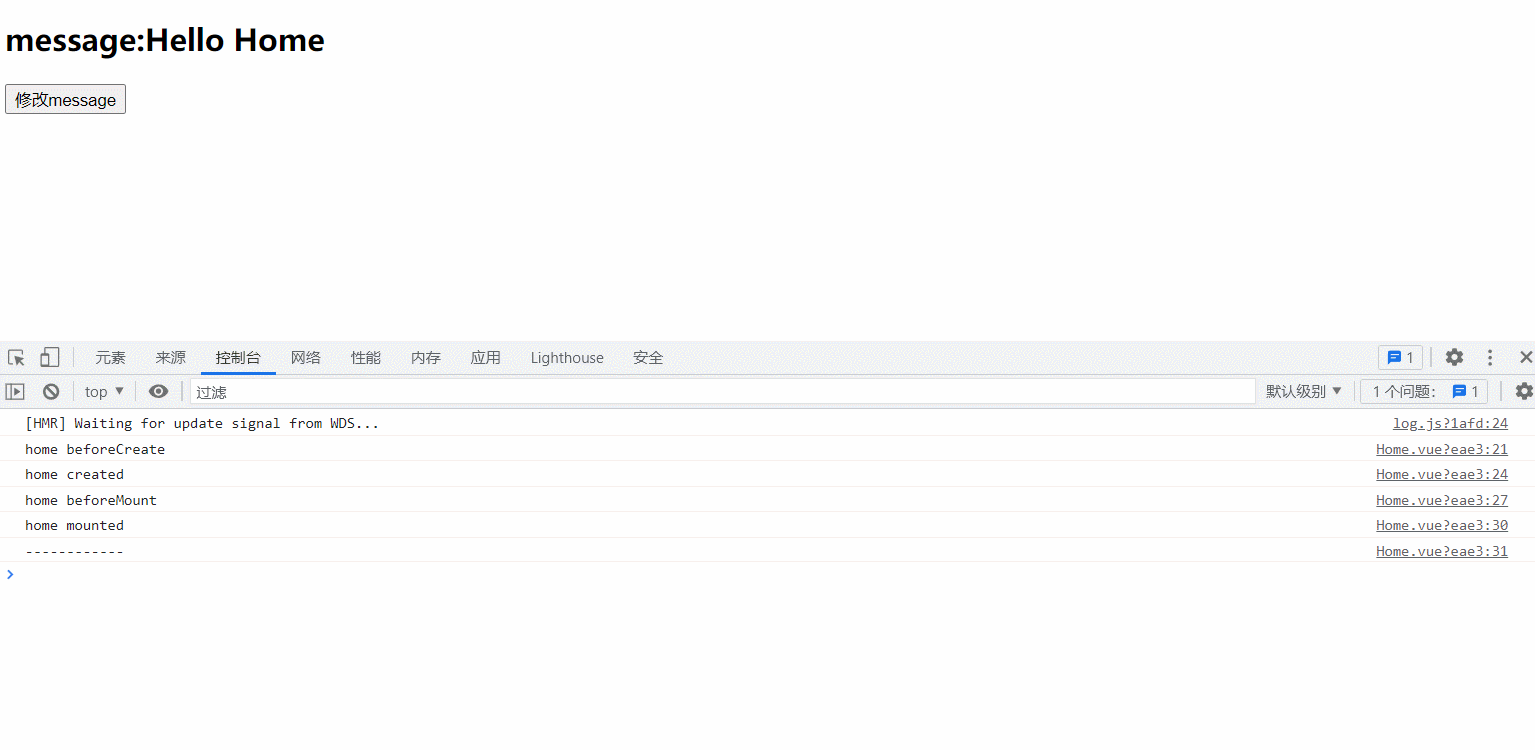Clear the console with the ban icon
This screenshot has height=750, width=1535.
pos(51,392)
